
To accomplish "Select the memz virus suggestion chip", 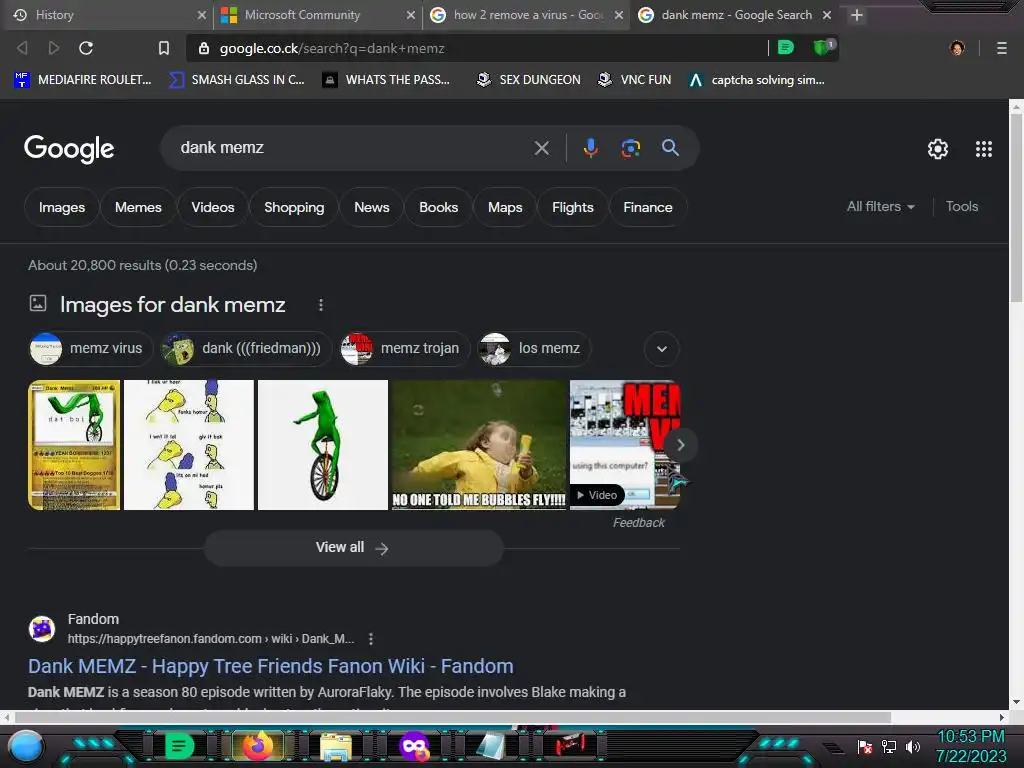I will 91,349.
